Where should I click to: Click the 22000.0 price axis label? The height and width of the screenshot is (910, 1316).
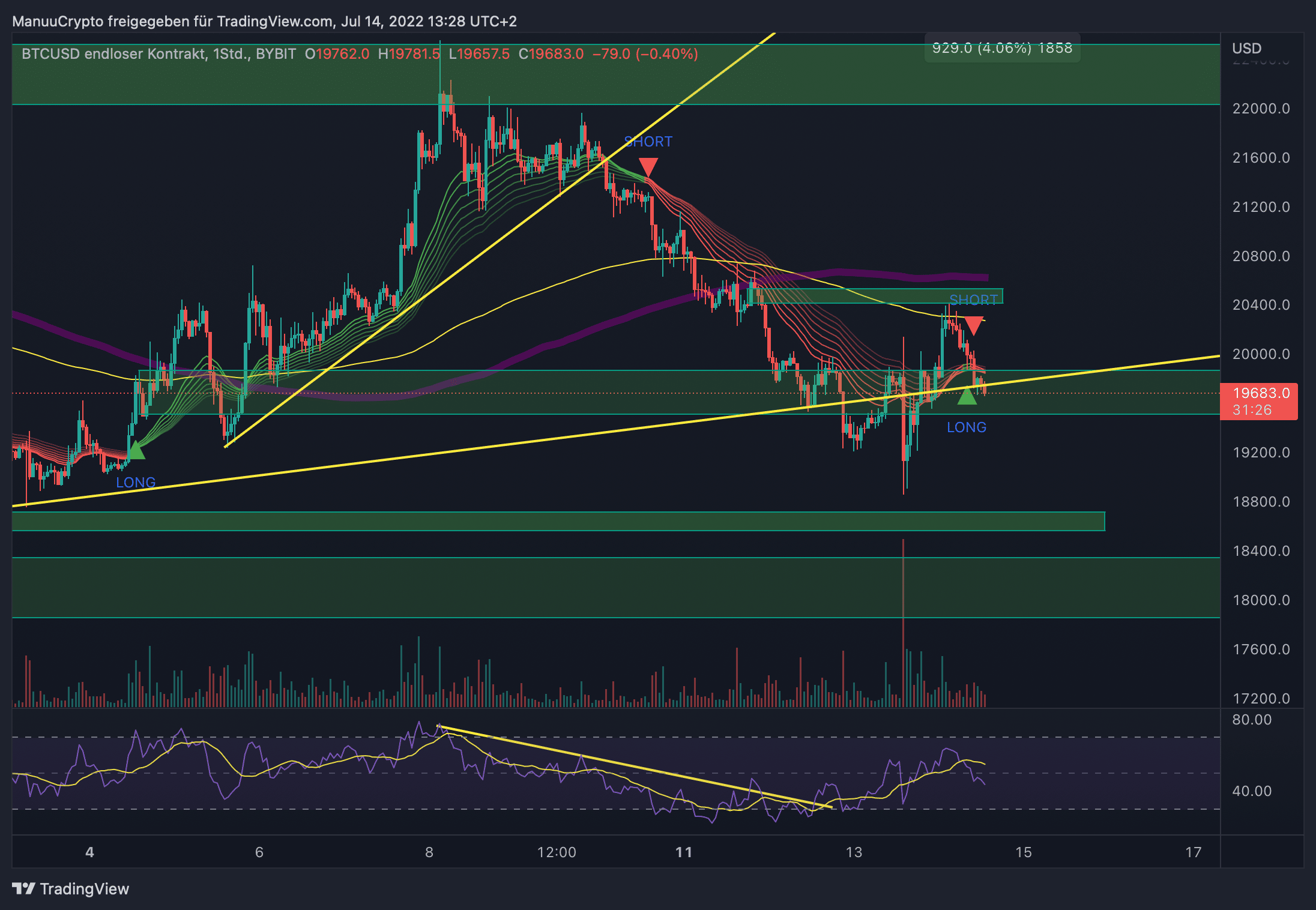click(x=1261, y=109)
